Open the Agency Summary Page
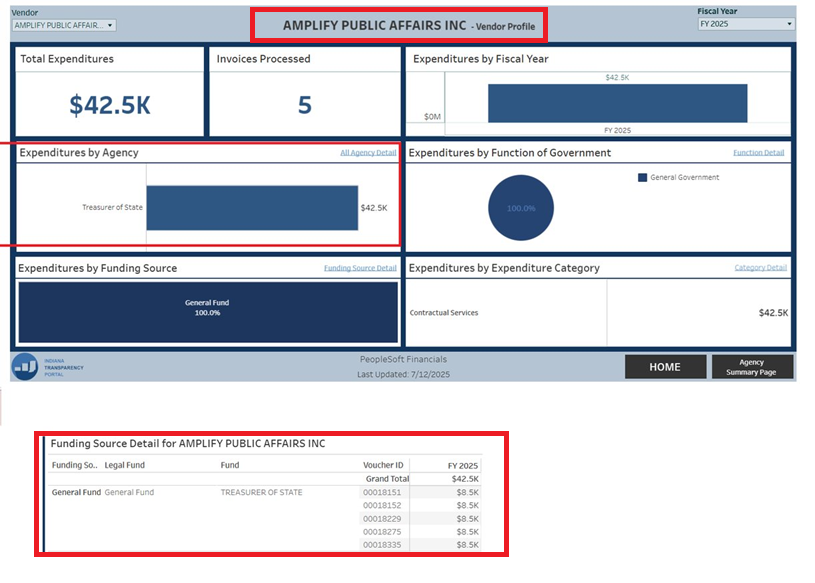The width and height of the screenshot is (815, 583). pos(752,367)
